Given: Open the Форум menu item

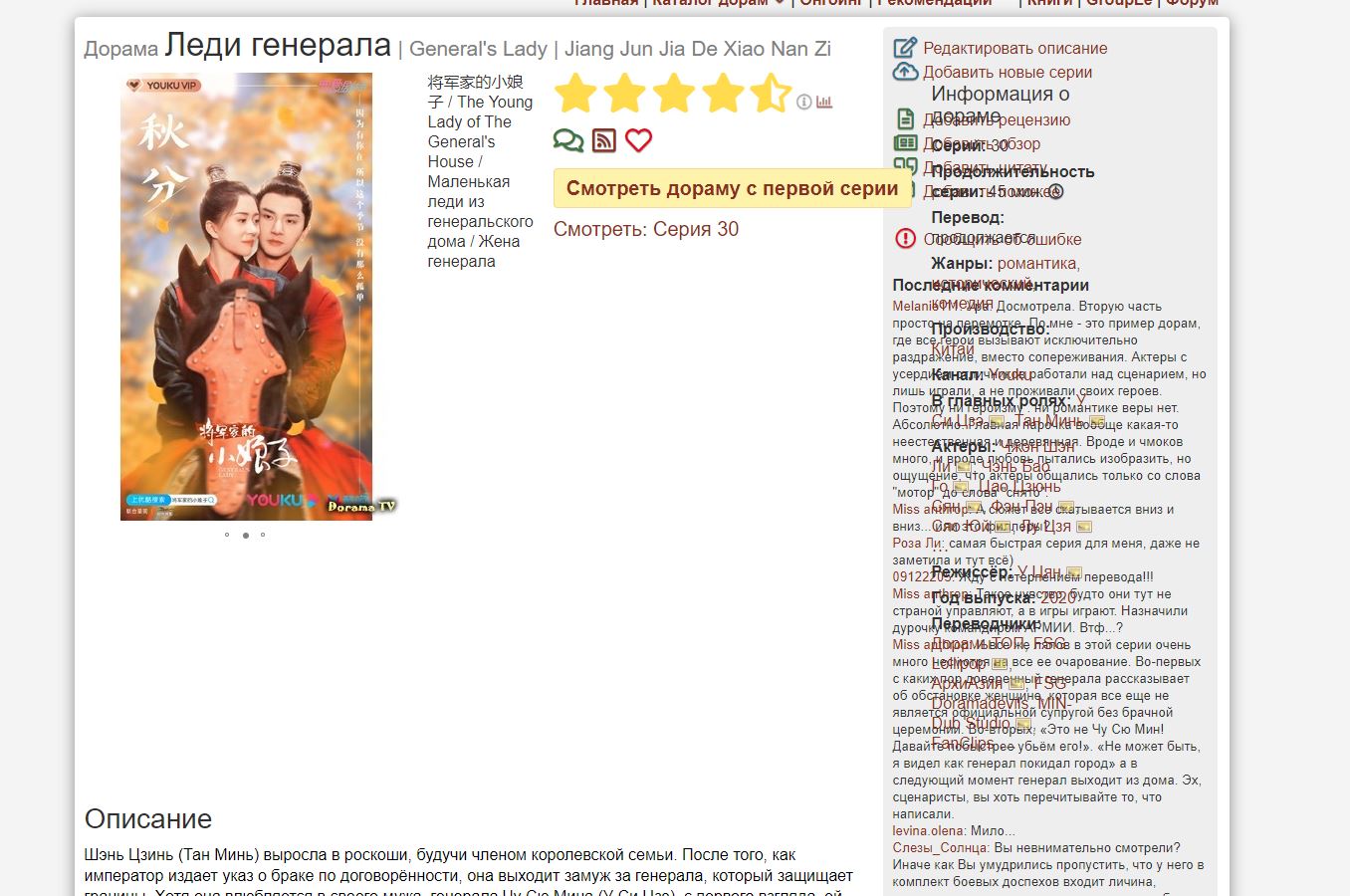Looking at the screenshot, I should tap(1192, 2).
